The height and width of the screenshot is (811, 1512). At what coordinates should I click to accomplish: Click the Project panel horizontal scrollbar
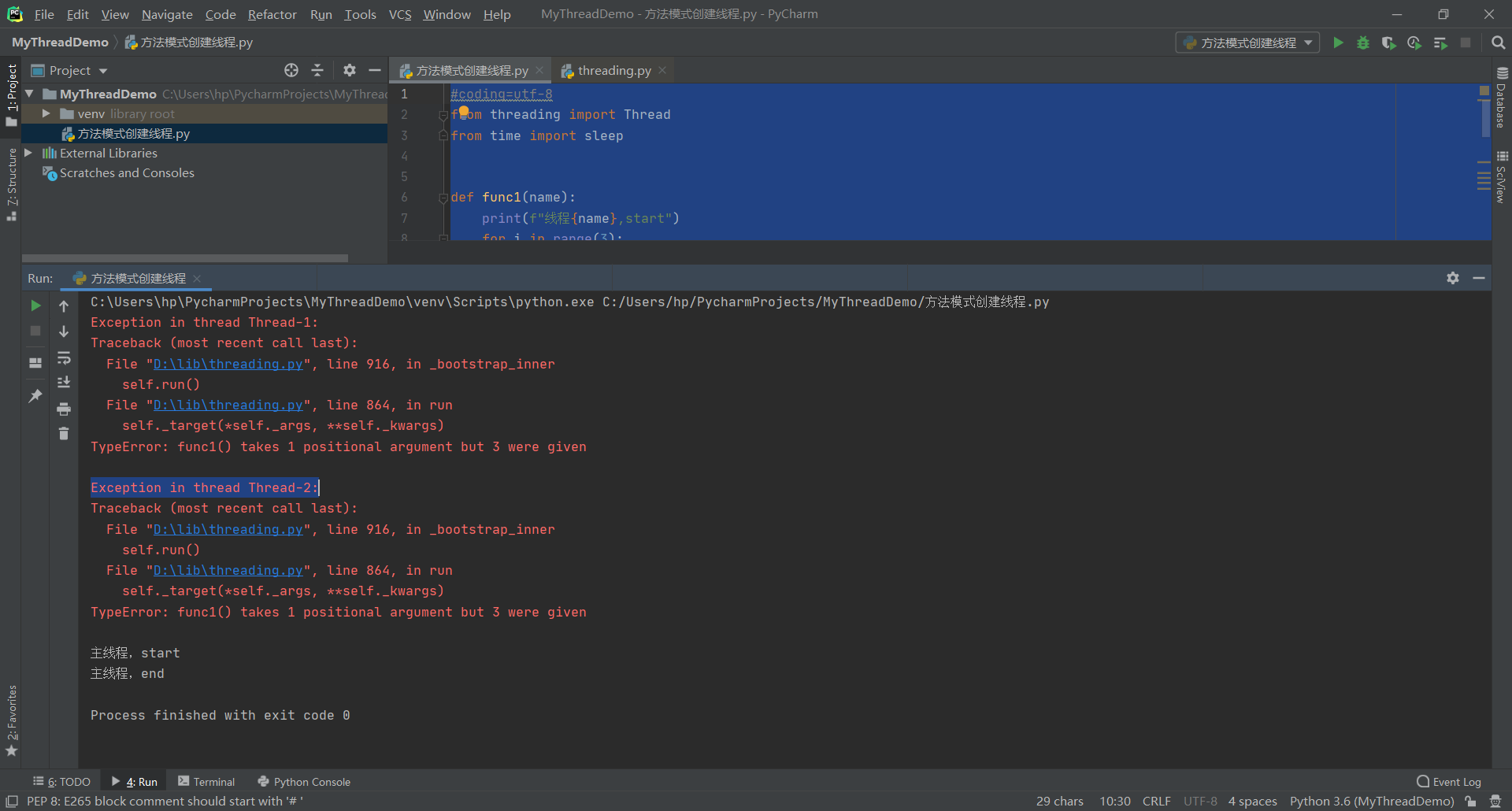point(185,258)
